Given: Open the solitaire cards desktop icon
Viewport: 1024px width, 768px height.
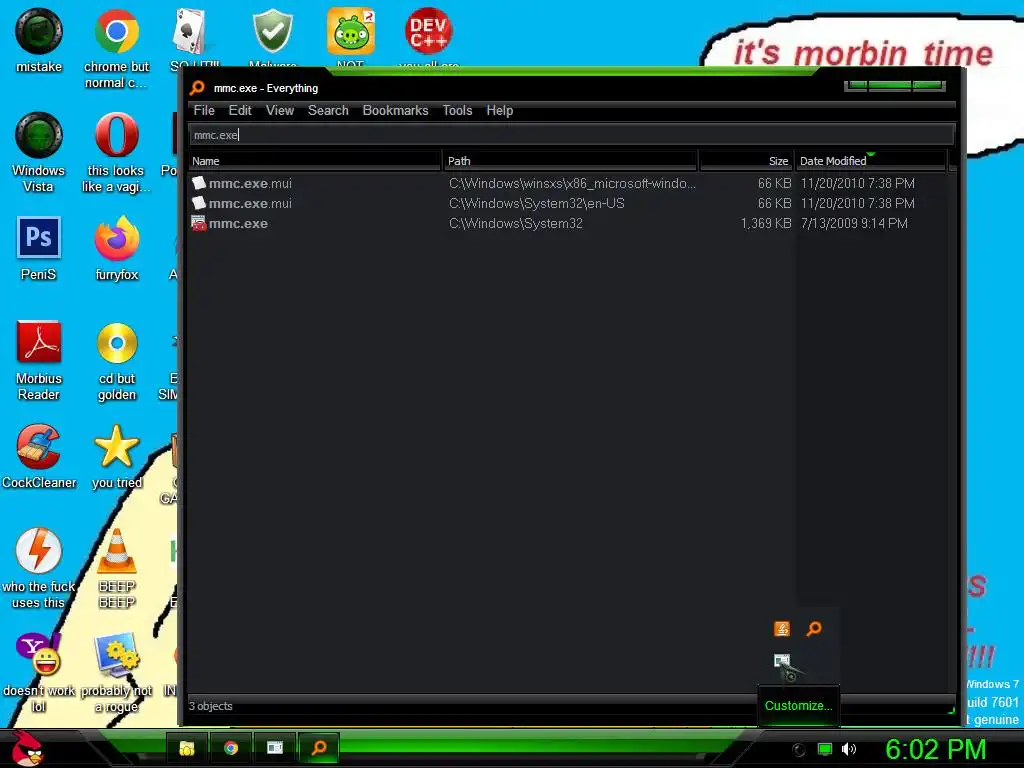Looking at the screenshot, I should [x=189, y=31].
